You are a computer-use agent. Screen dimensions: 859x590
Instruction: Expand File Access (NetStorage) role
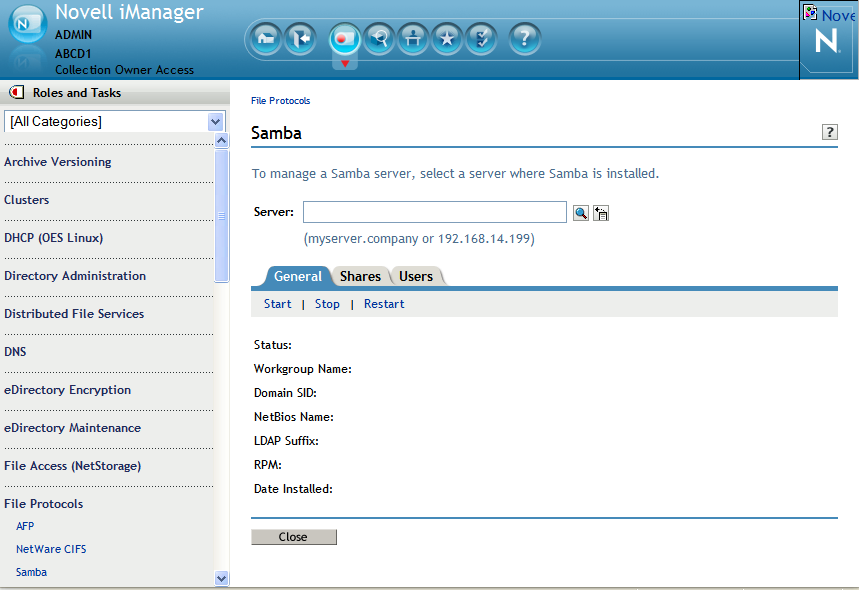(72, 466)
